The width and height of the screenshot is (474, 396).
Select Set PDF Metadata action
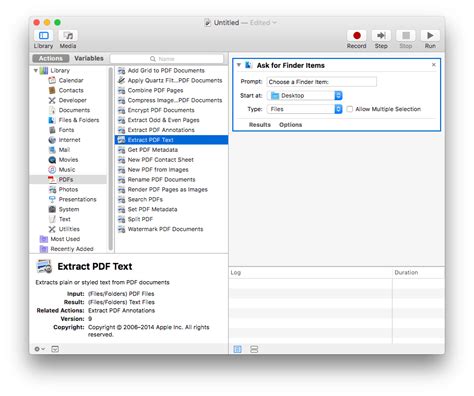(152, 209)
